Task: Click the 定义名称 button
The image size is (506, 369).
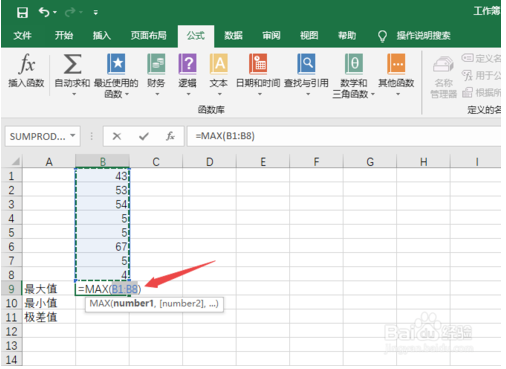Action: 481,58
